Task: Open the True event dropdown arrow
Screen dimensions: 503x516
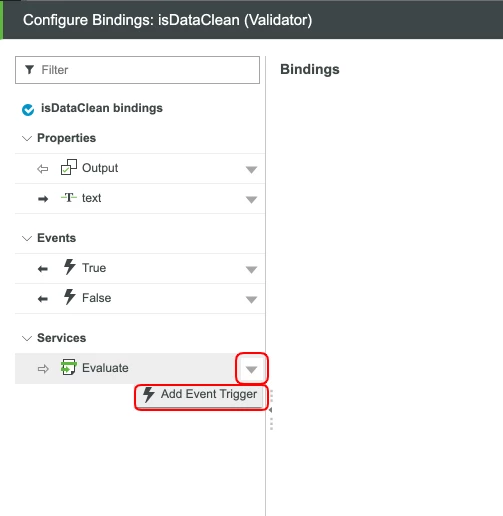Action: 251,269
